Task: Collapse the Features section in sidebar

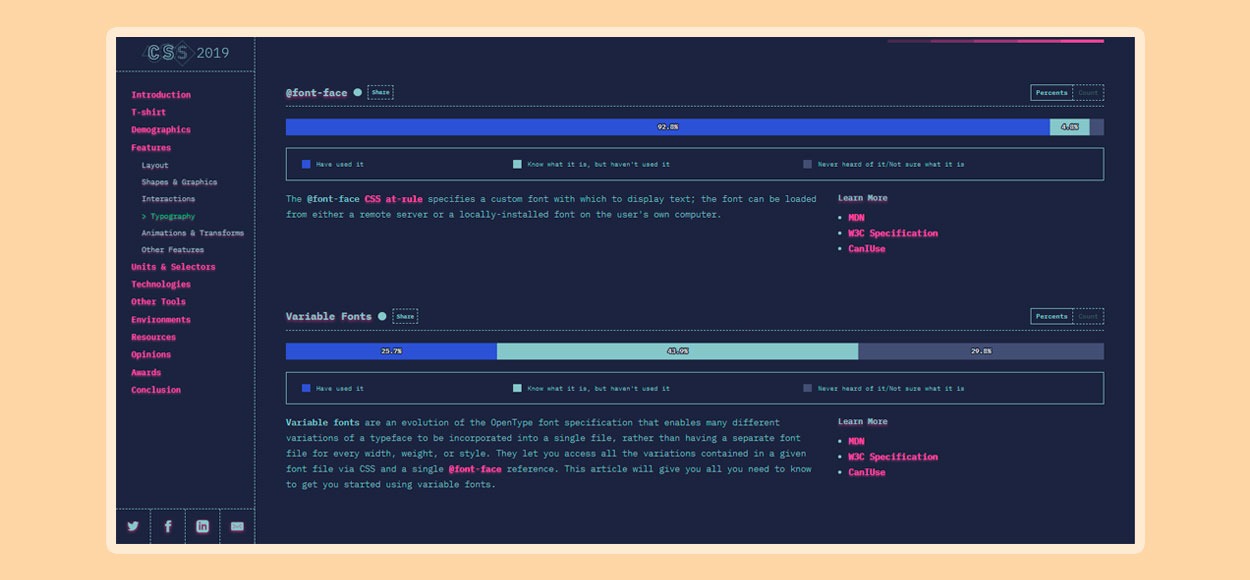Action: coord(151,148)
